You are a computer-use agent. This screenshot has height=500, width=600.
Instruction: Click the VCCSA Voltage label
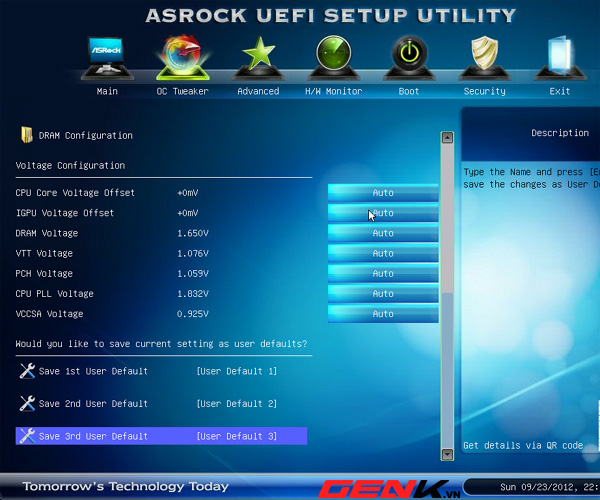pos(49,314)
